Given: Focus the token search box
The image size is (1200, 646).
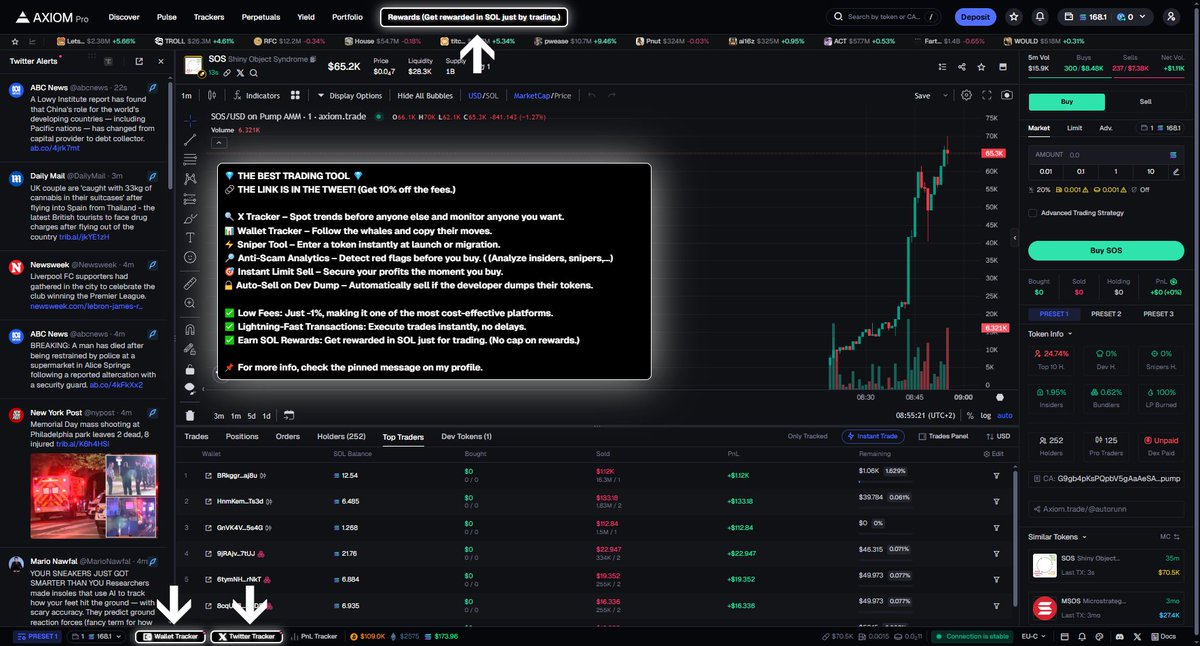Looking at the screenshot, I should (884, 17).
